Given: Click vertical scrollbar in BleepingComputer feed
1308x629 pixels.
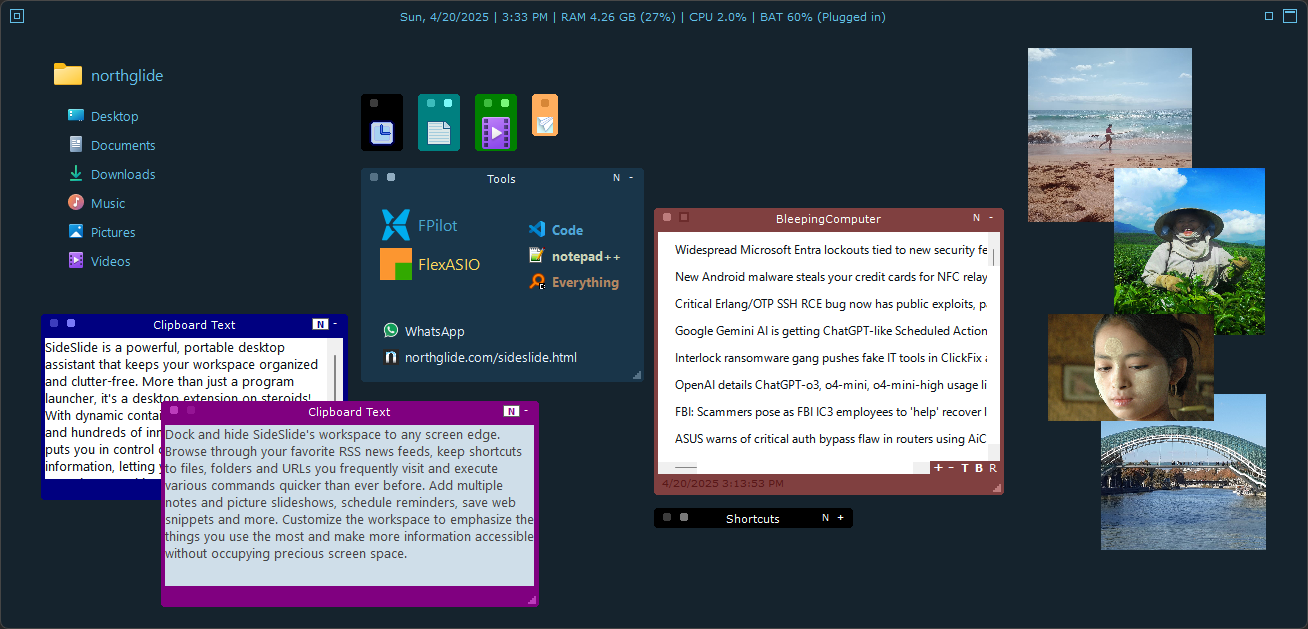Looking at the screenshot, I should [x=994, y=255].
